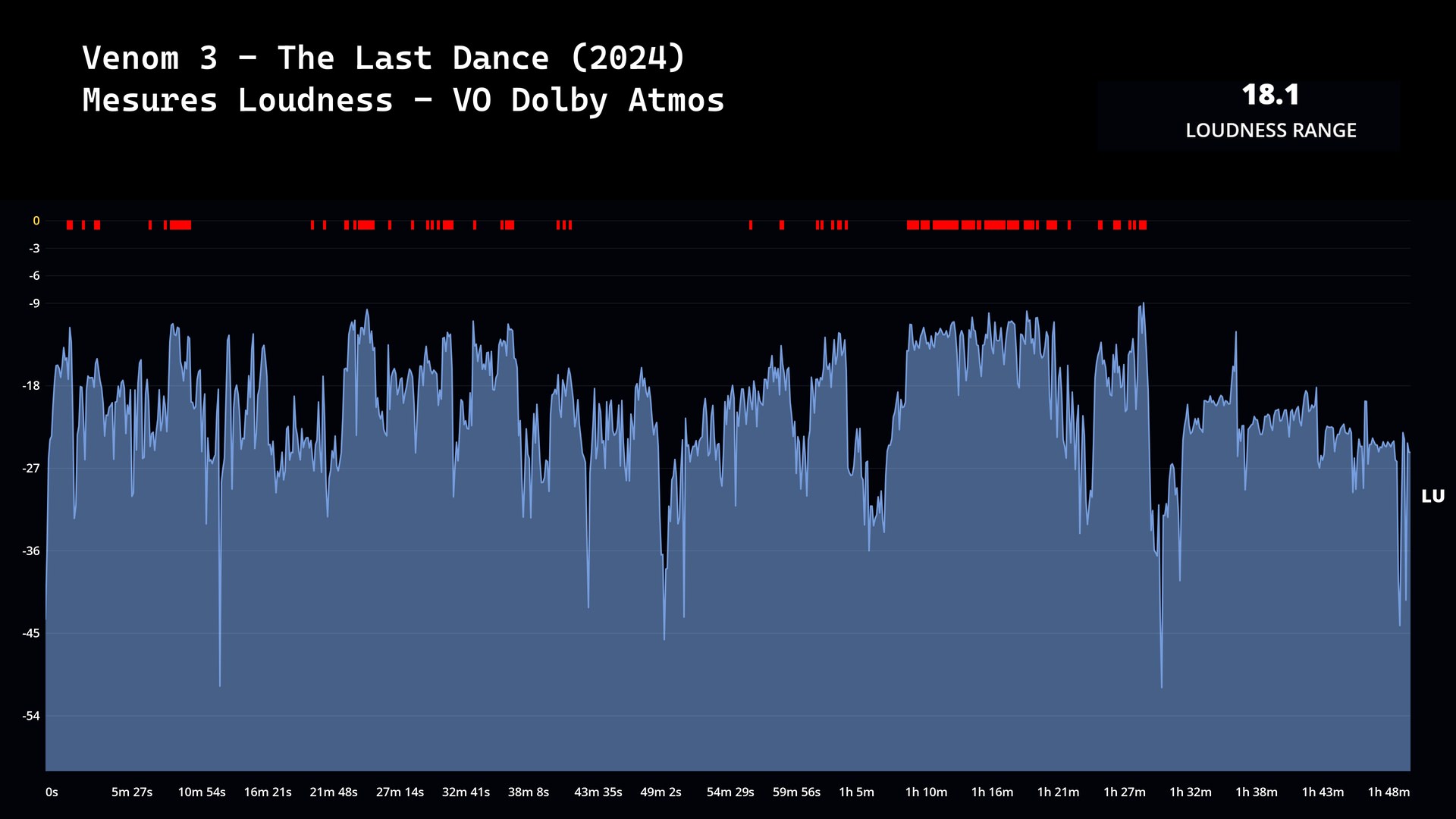Click the 5m 27s time label
Image resolution: width=1456 pixels, height=819 pixels.
pyautogui.click(x=132, y=792)
